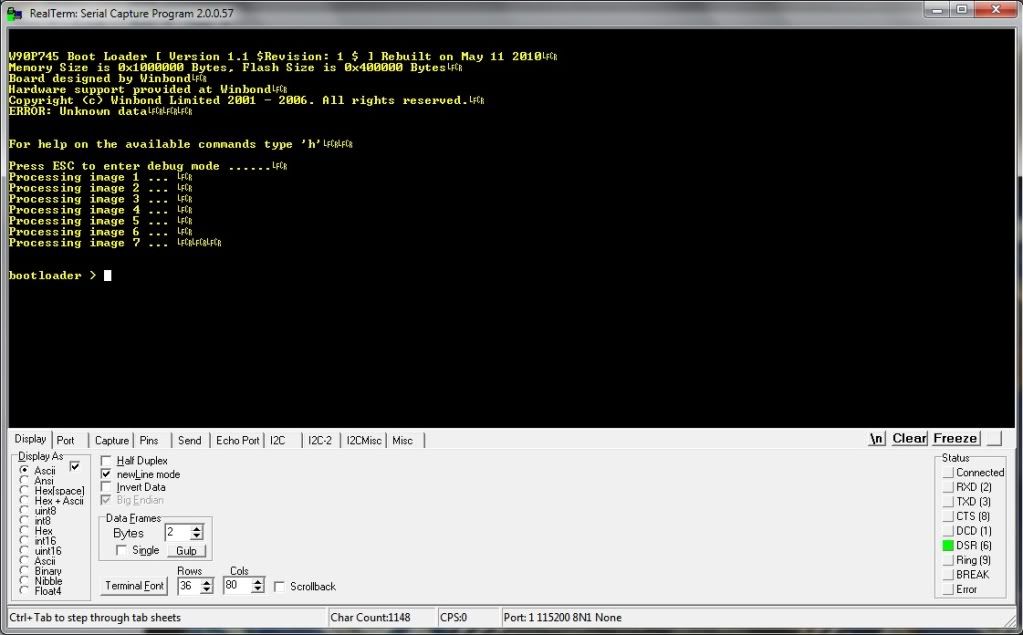Open the Misc tab
The height and width of the screenshot is (635, 1023).
pos(403,441)
